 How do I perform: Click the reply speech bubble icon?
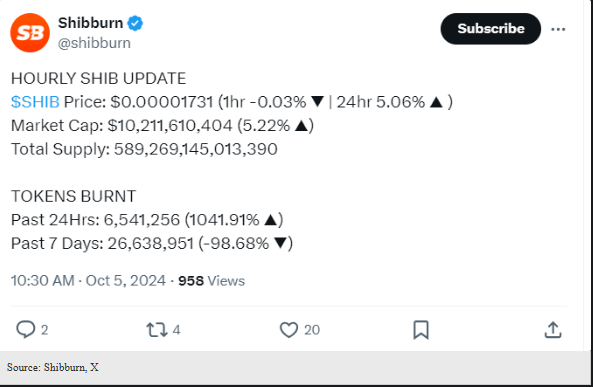(x=25, y=329)
